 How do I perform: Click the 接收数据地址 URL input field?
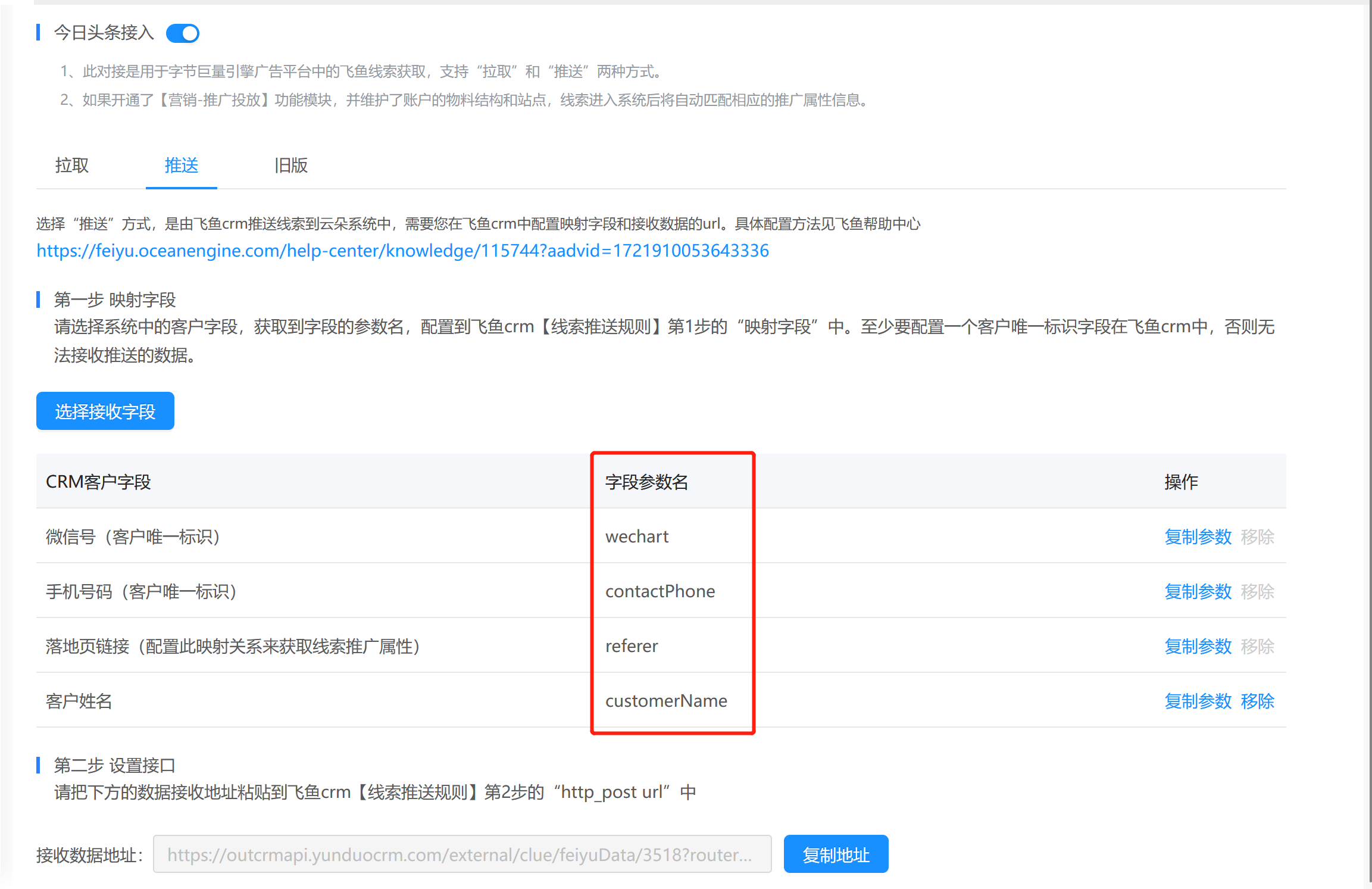(462, 854)
